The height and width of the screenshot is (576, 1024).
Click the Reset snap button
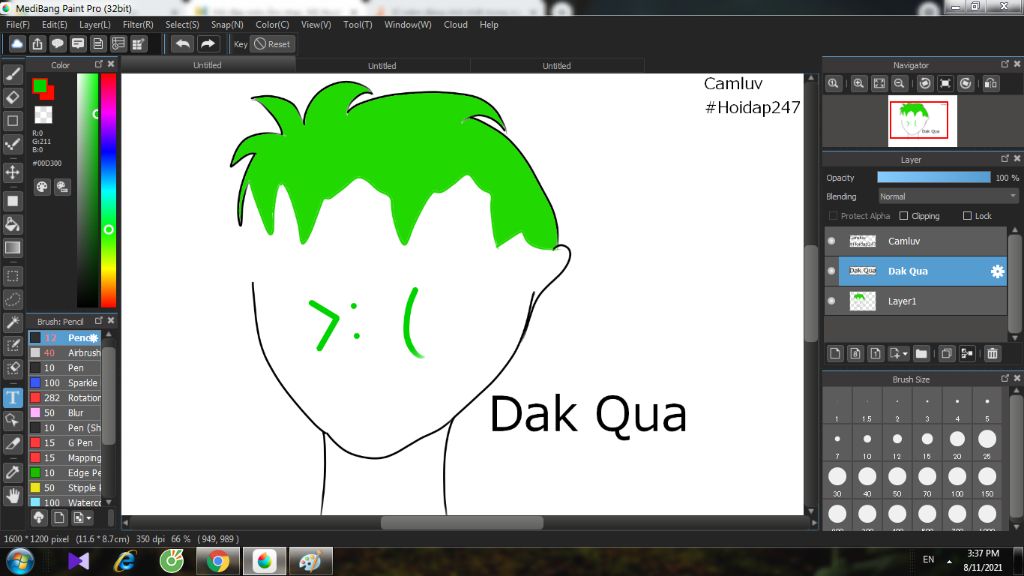(x=273, y=44)
